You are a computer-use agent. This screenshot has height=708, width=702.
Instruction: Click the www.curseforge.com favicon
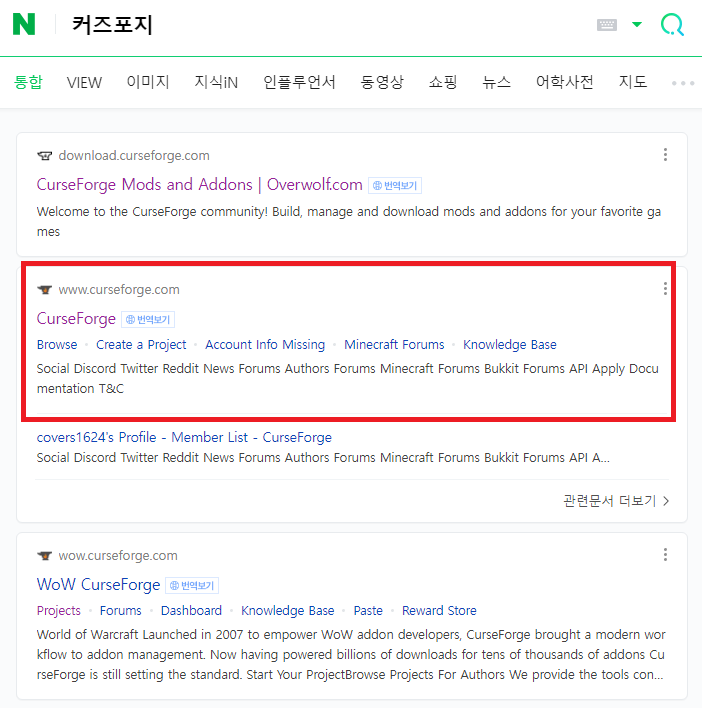tap(45, 289)
